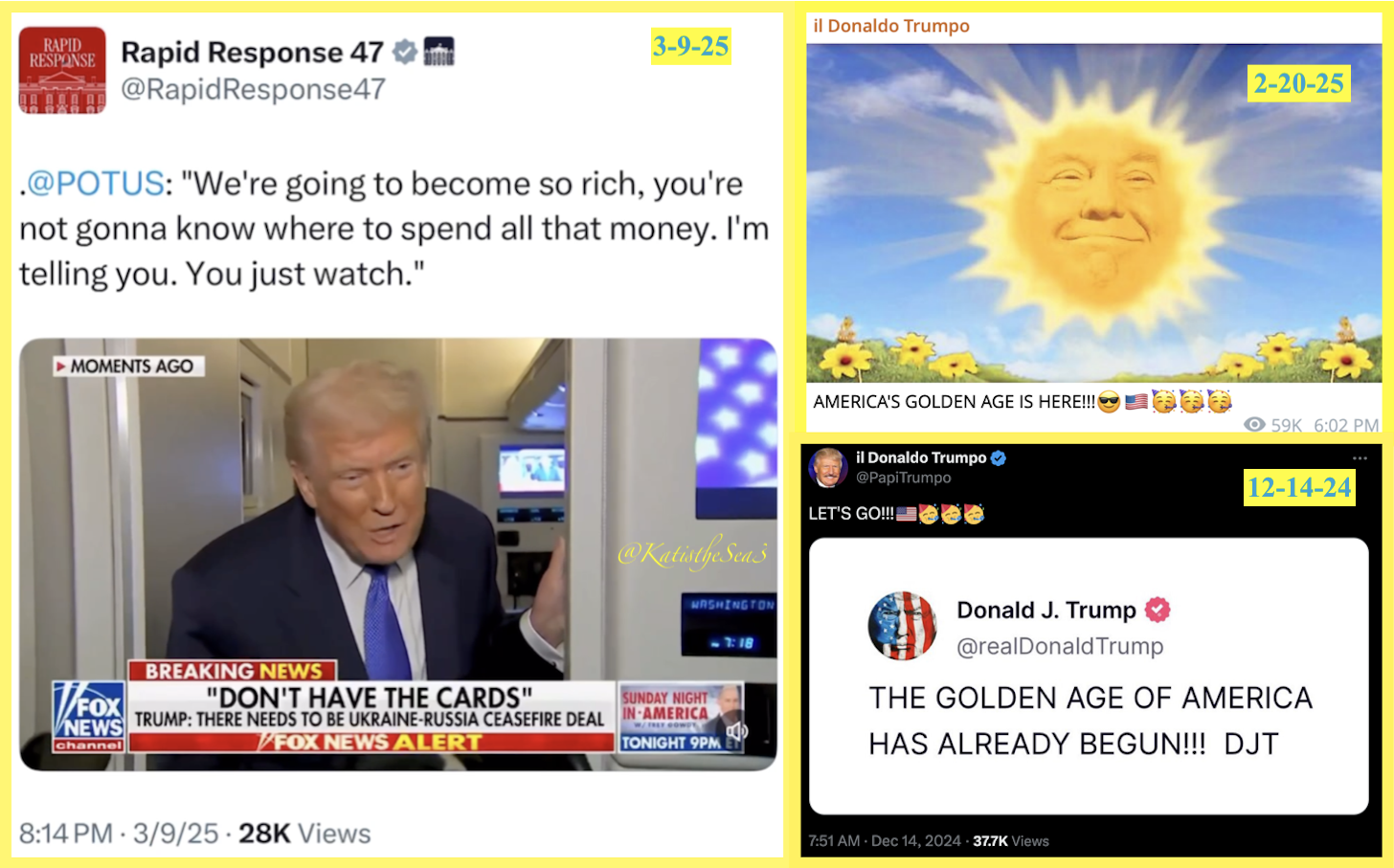The image size is (1394, 868).
Task: Click the eye views icon showing 59K
Action: pos(1253,425)
